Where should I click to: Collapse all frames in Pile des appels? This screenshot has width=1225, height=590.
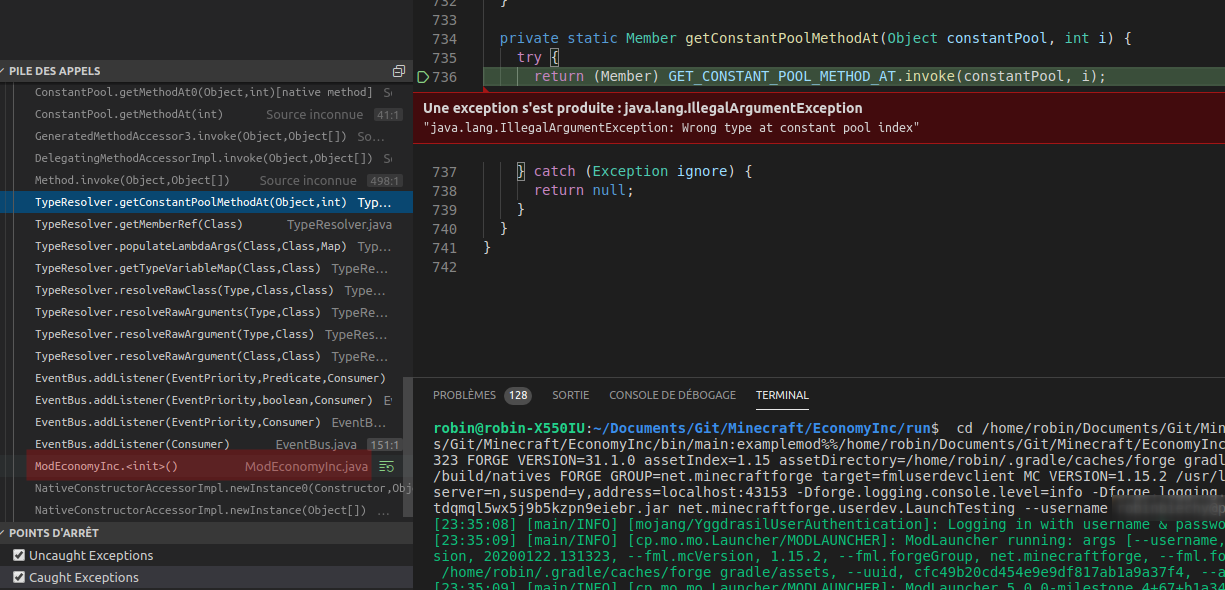(x=399, y=72)
